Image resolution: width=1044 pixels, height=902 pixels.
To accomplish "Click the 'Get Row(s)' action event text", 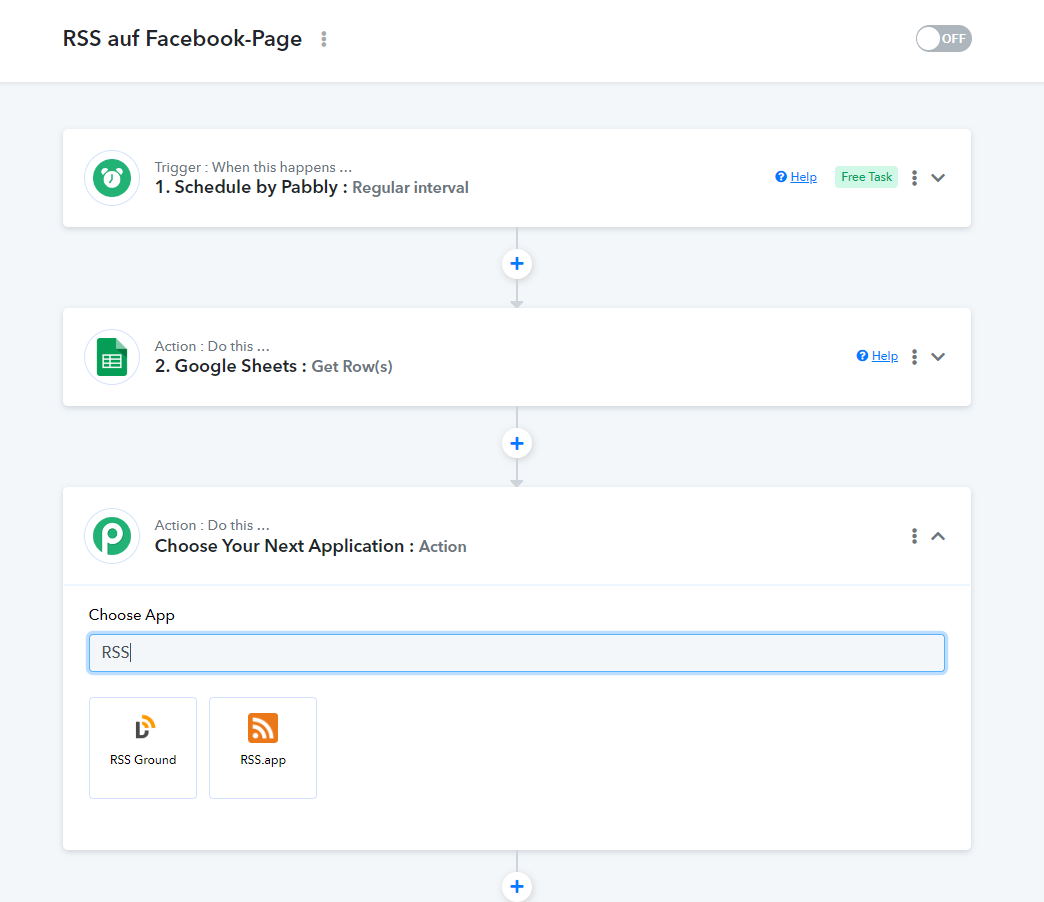I will click(x=352, y=367).
